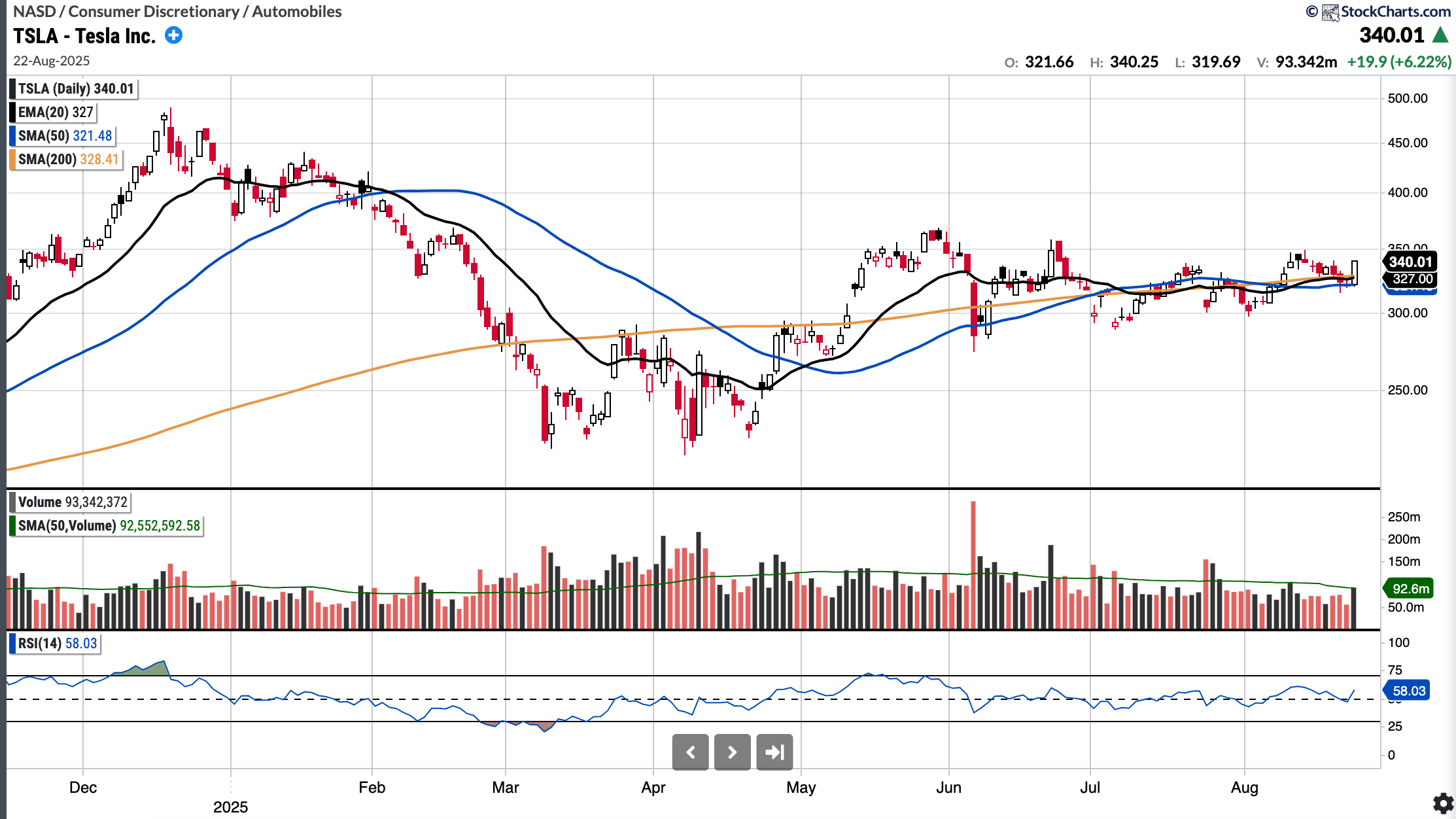Step chart forward with right arrow button
1456x819 pixels.
[x=732, y=752]
